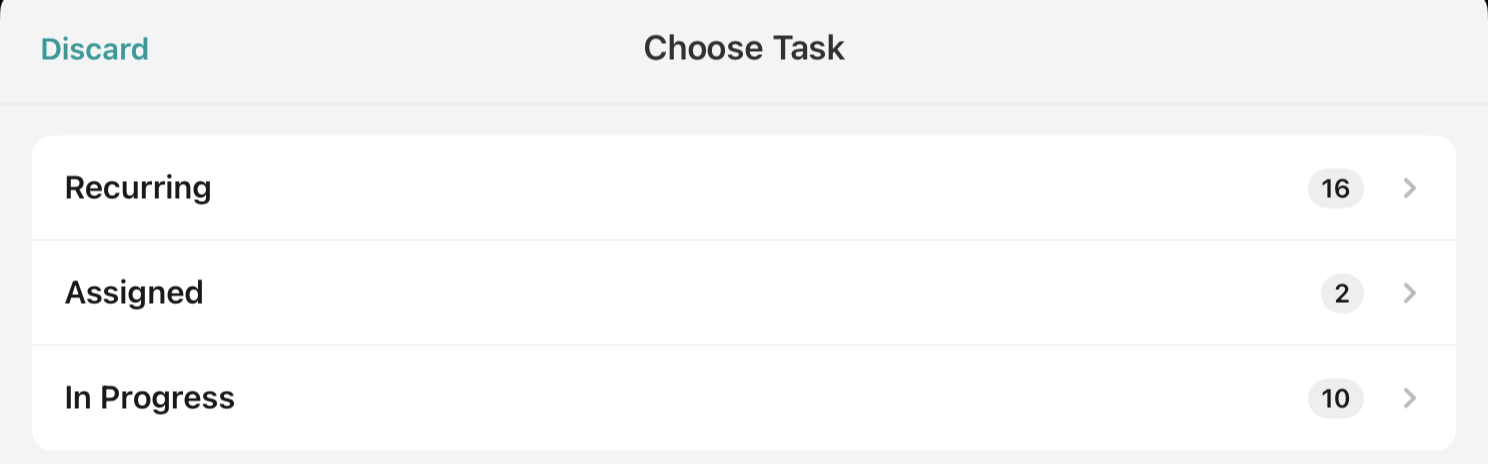
Task: Click empty middle area of Assigned row
Action: [744, 293]
